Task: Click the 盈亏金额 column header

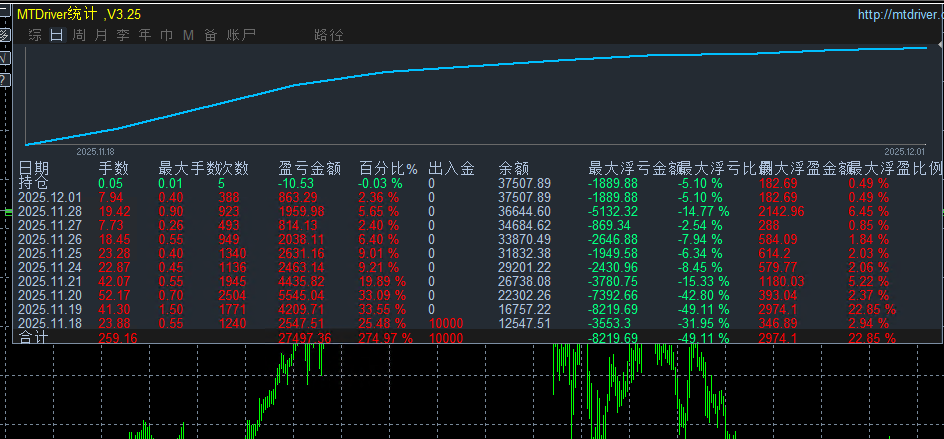Action: 310,168
